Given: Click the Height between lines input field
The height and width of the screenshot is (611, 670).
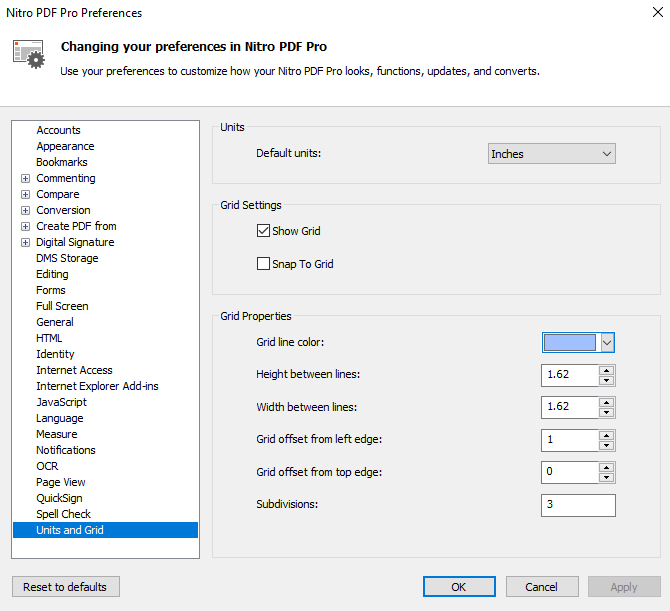Looking at the screenshot, I should point(570,375).
